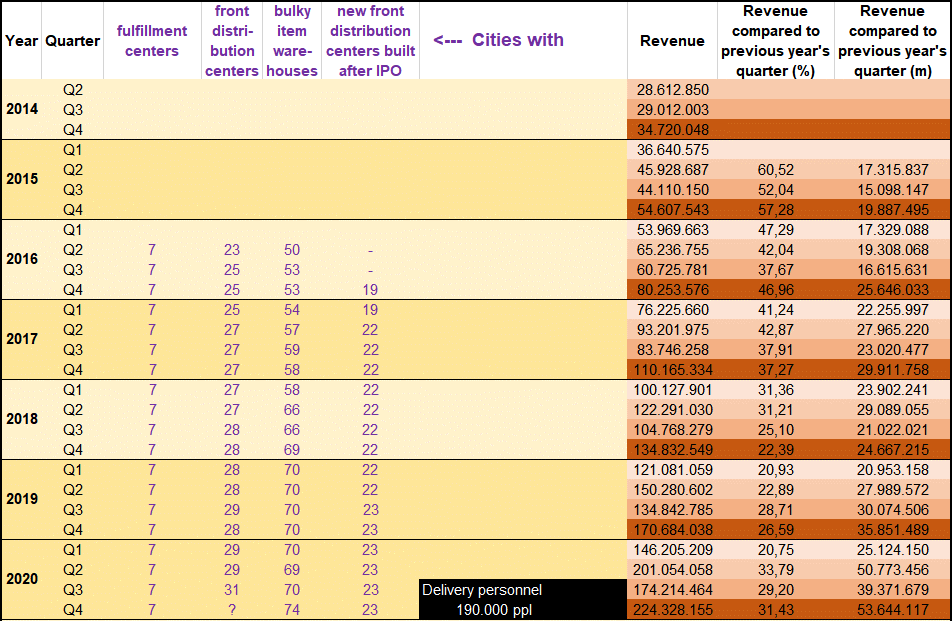
Task: Click bulky warehouses value 74
Action: tap(292, 610)
